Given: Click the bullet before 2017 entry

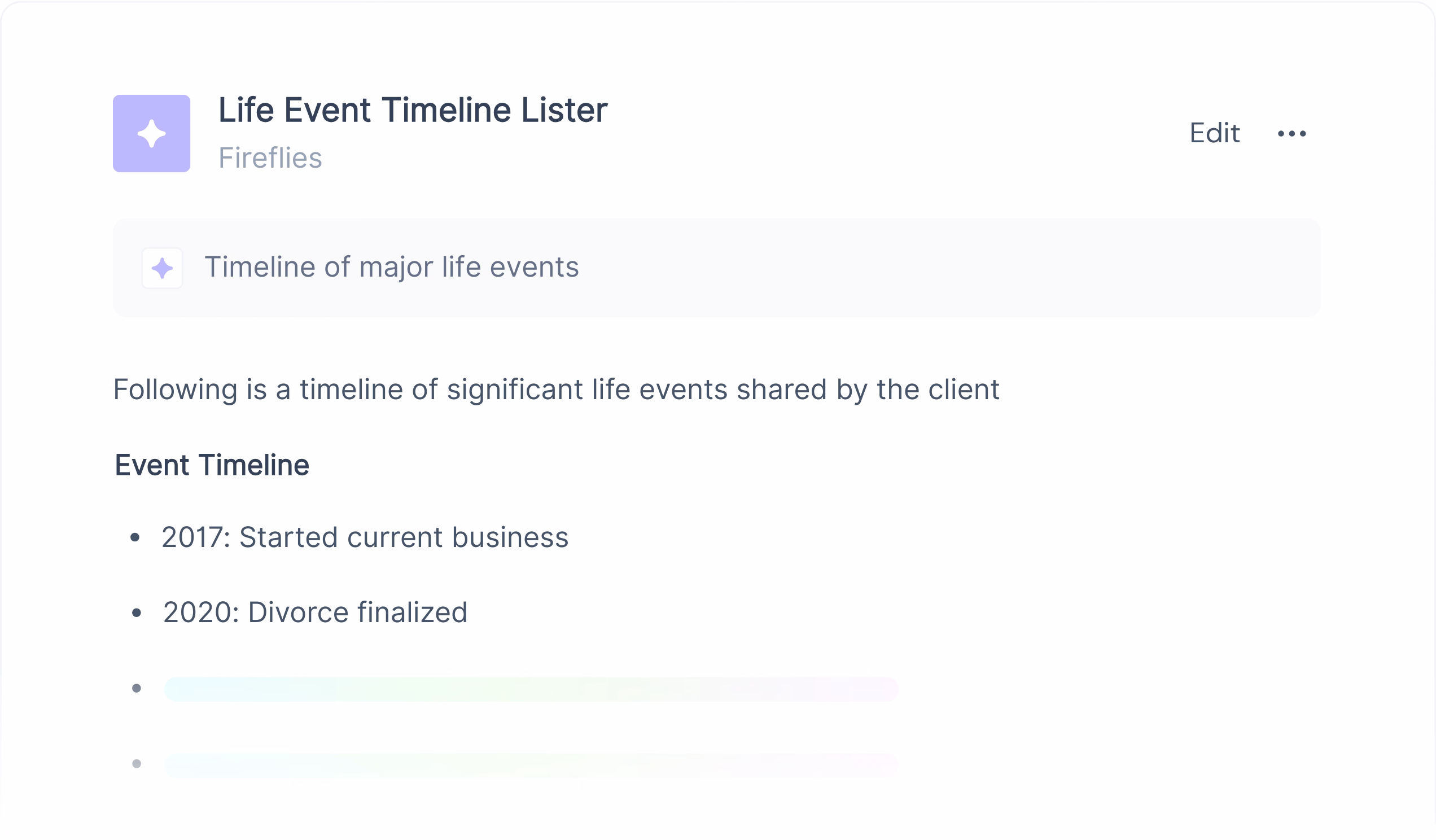Looking at the screenshot, I should [135, 537].
